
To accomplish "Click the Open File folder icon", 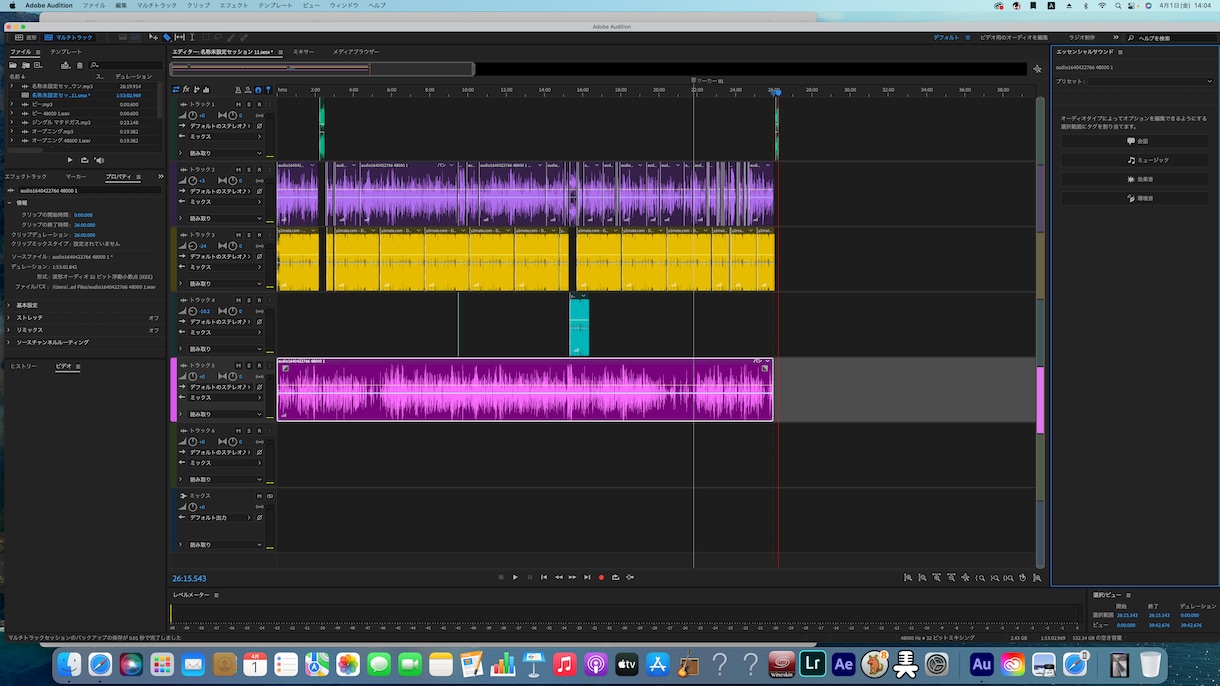I will (14, 65).
